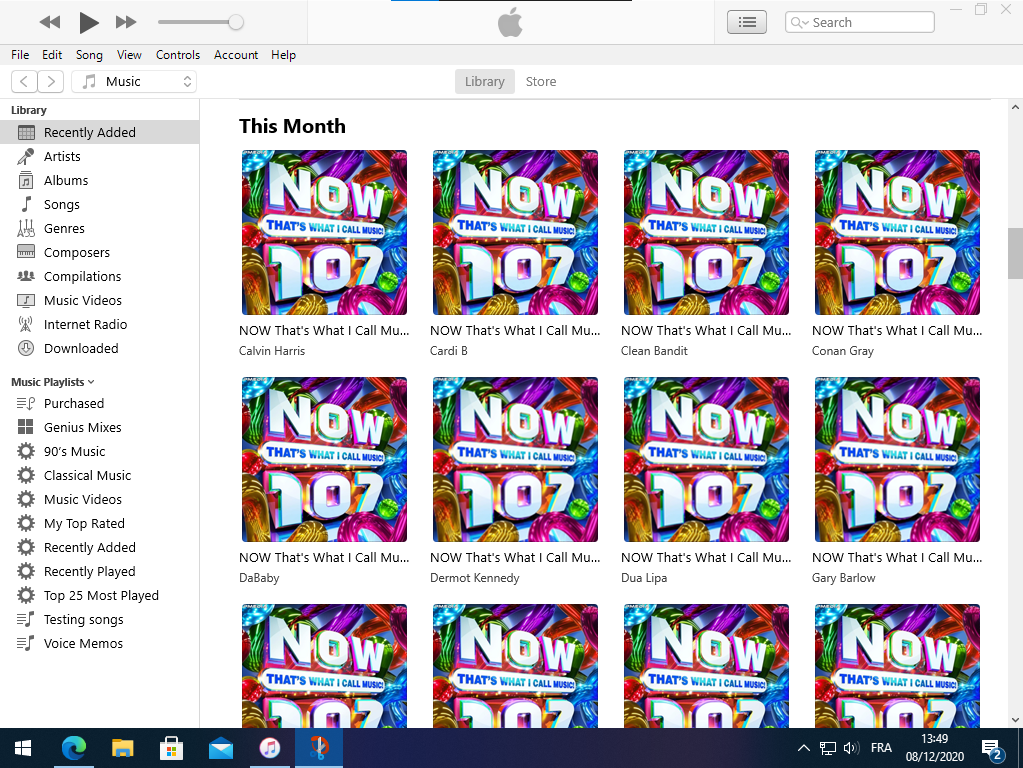Click the Dua Lipa artist name
The image size is (1023, 768).
(644, 578)
